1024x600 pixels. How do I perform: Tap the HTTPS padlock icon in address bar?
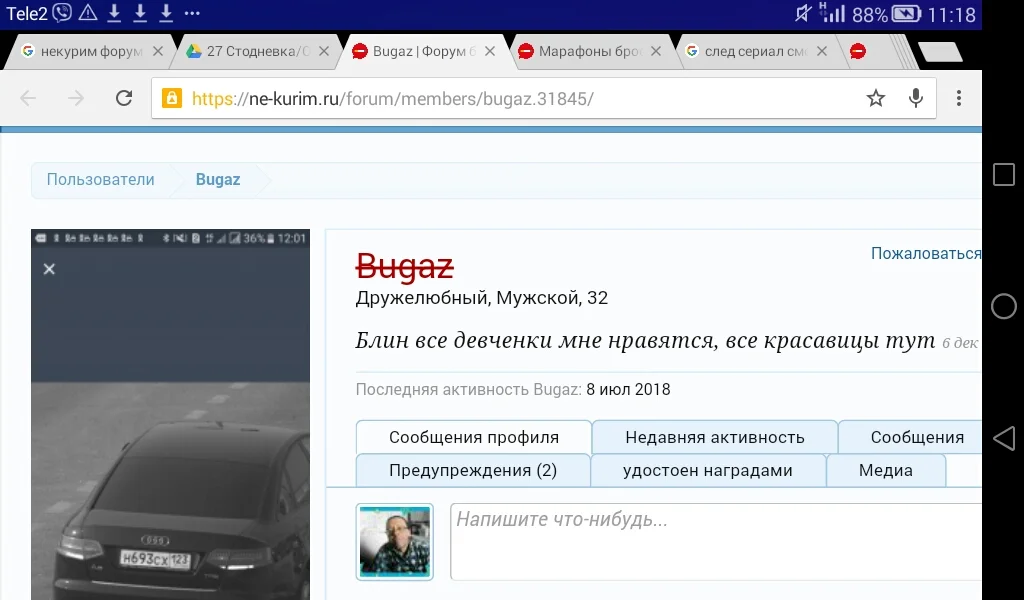coord(172,98)
